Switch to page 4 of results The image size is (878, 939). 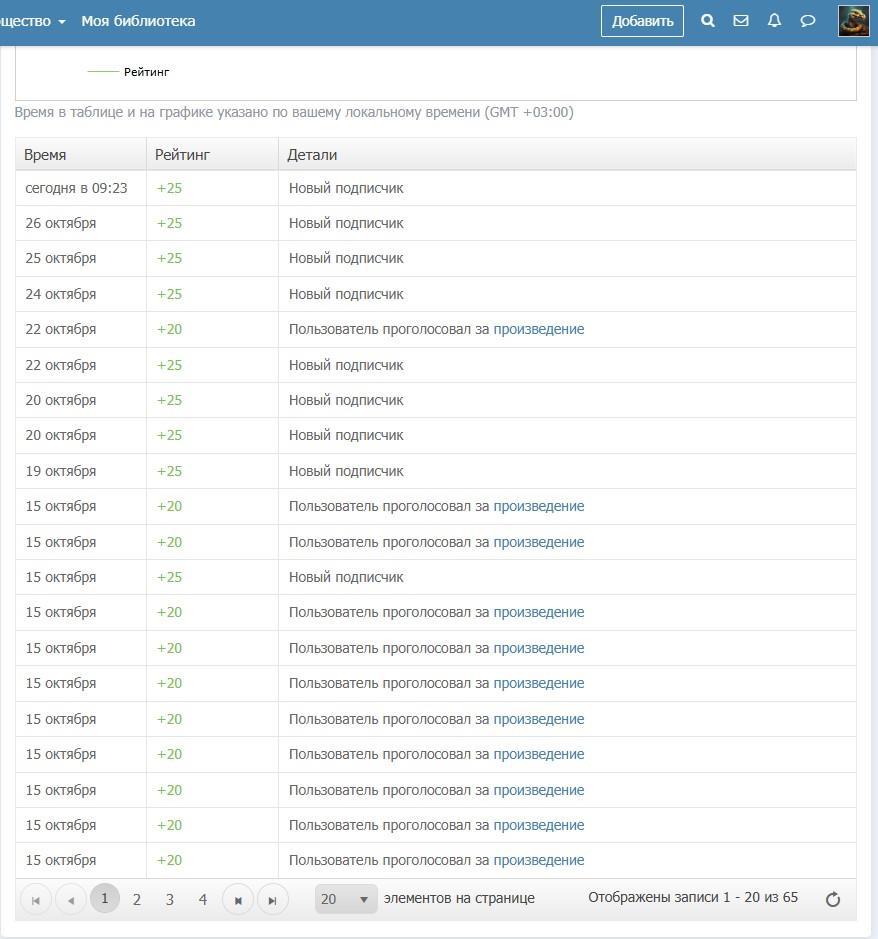tap(203, 900)
